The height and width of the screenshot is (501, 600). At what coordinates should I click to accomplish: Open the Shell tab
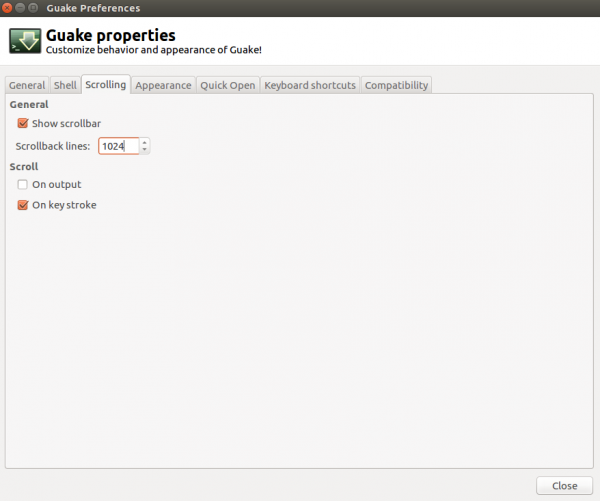coord(65,85)
